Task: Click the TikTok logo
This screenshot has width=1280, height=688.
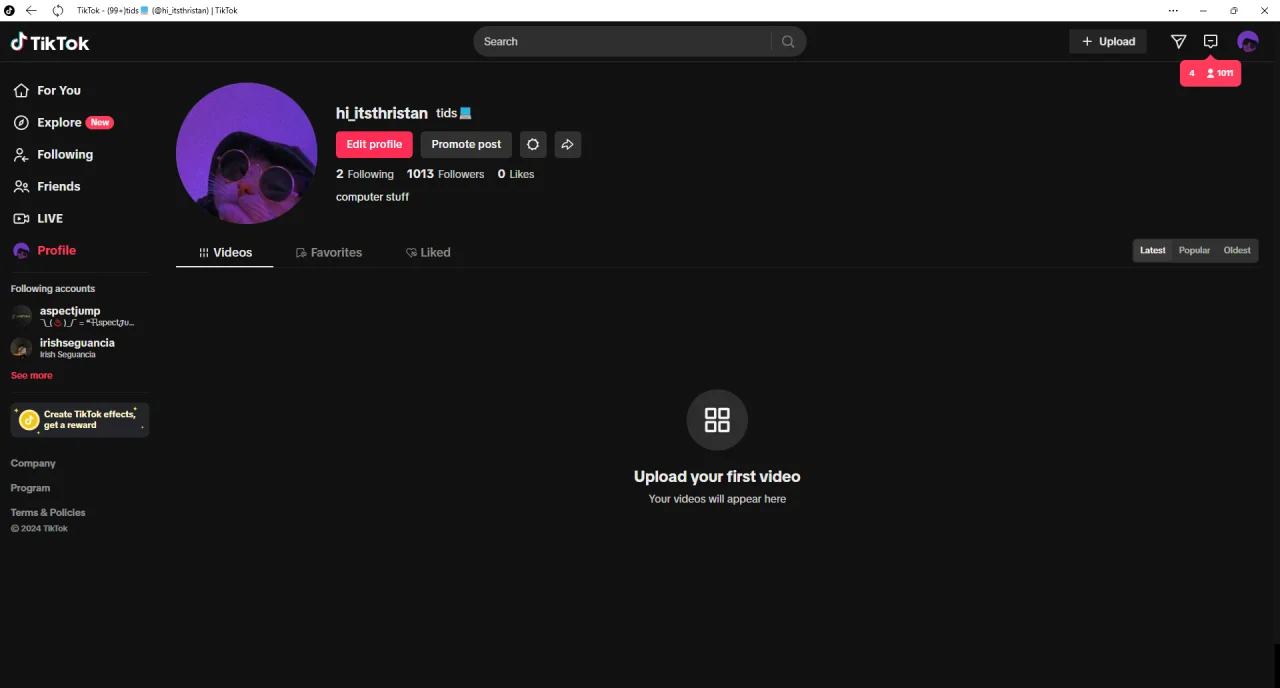Action: [x=50, y=42]
